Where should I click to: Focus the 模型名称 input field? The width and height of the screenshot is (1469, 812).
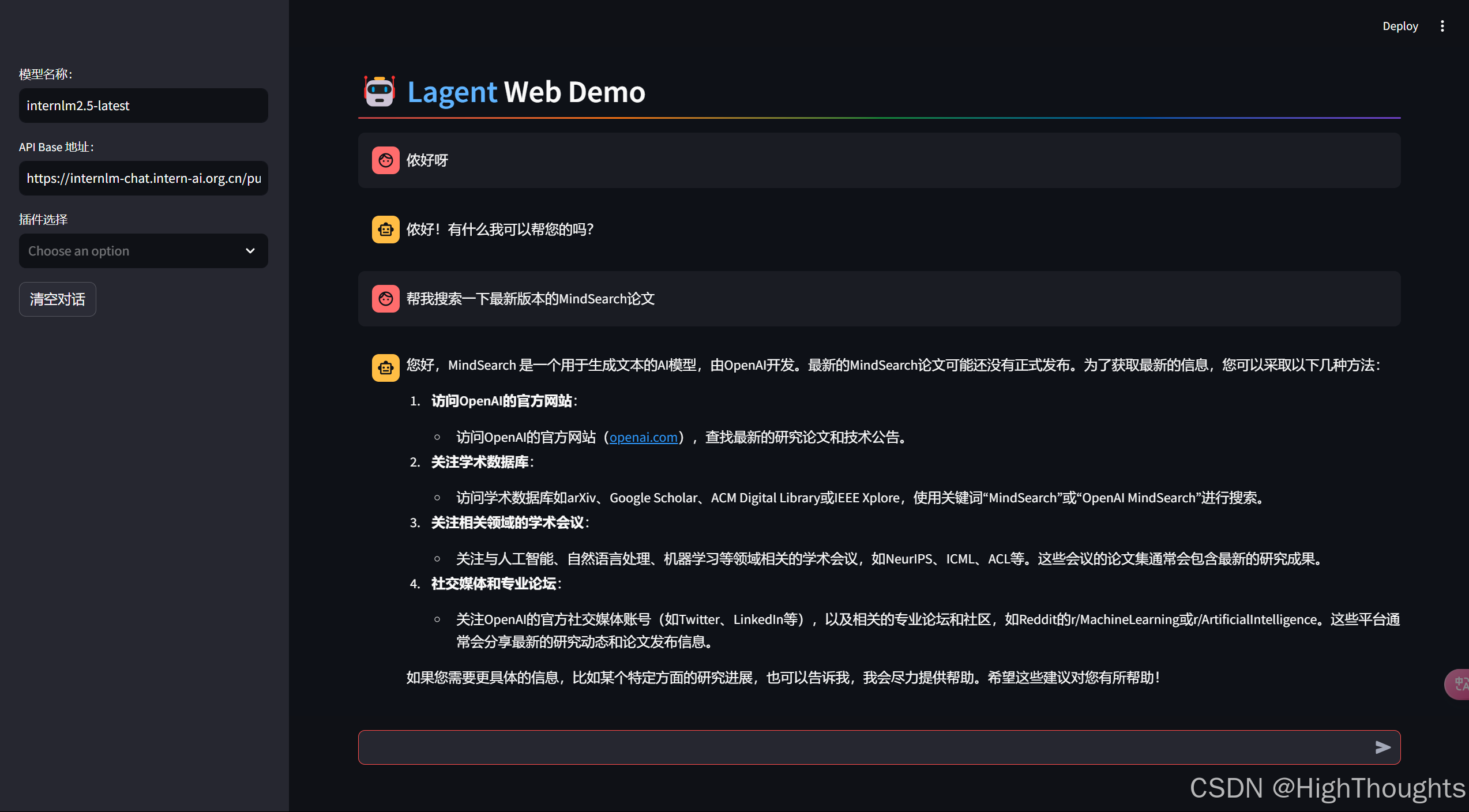point(143,106)
